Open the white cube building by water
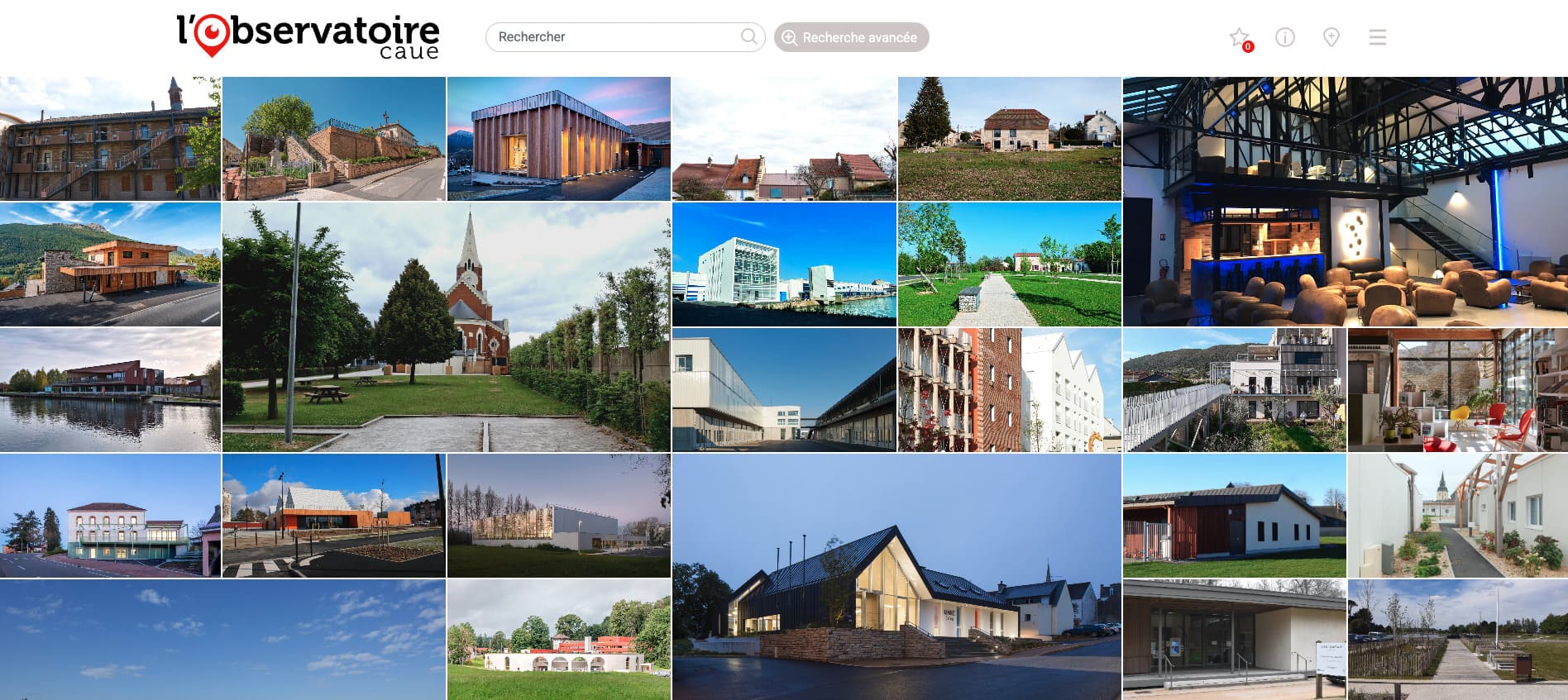Viewport: 1568px width, 700px height. point(783,264)
